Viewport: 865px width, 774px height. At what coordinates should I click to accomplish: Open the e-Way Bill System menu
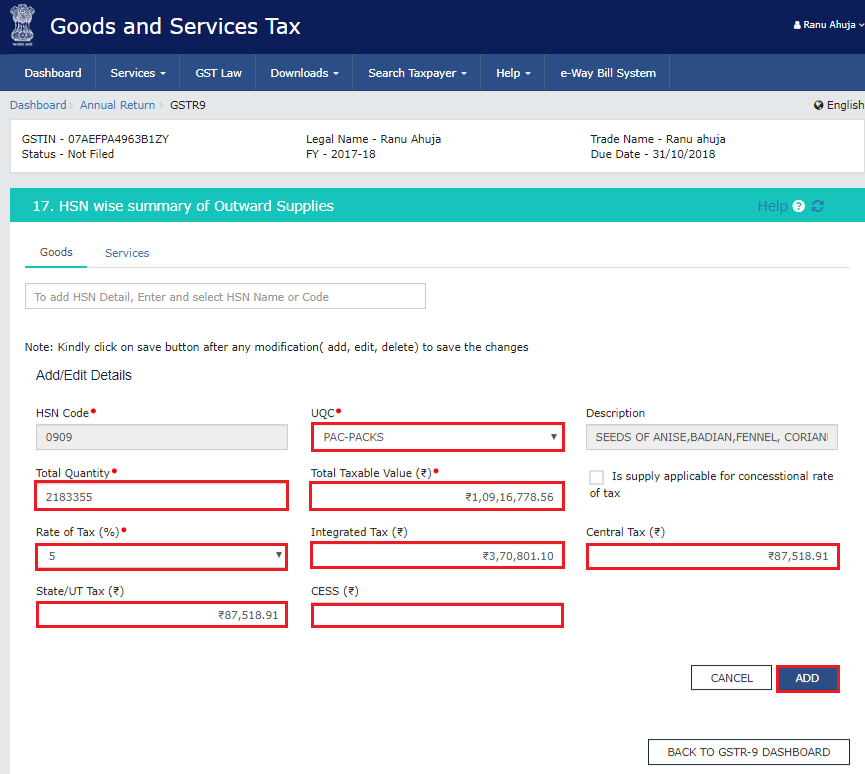[606, 72]
